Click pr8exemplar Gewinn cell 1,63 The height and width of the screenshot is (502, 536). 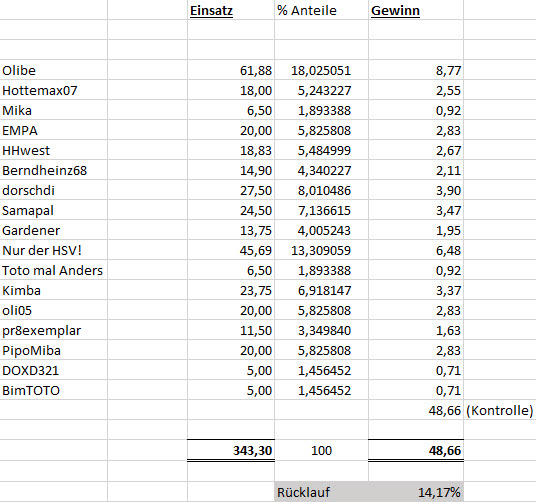416,330
